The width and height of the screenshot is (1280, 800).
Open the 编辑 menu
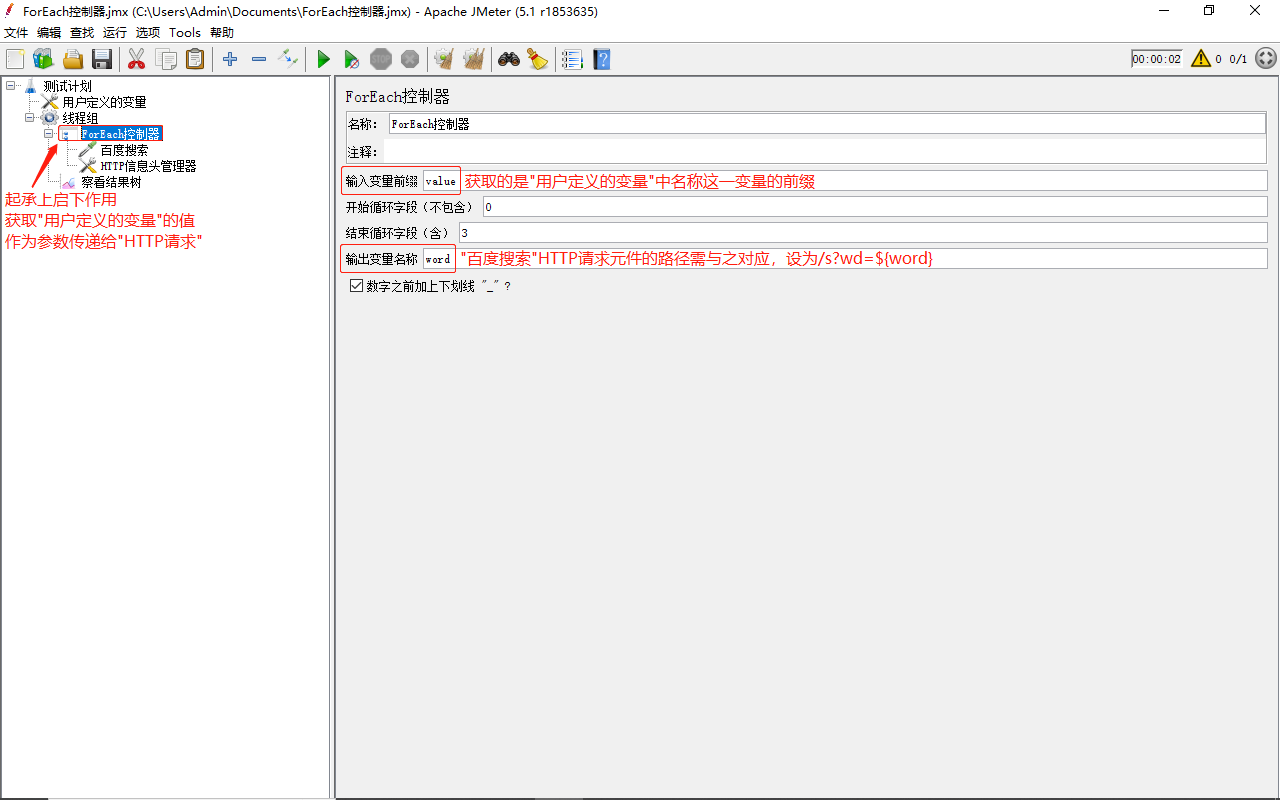click(x=49, y=33)
